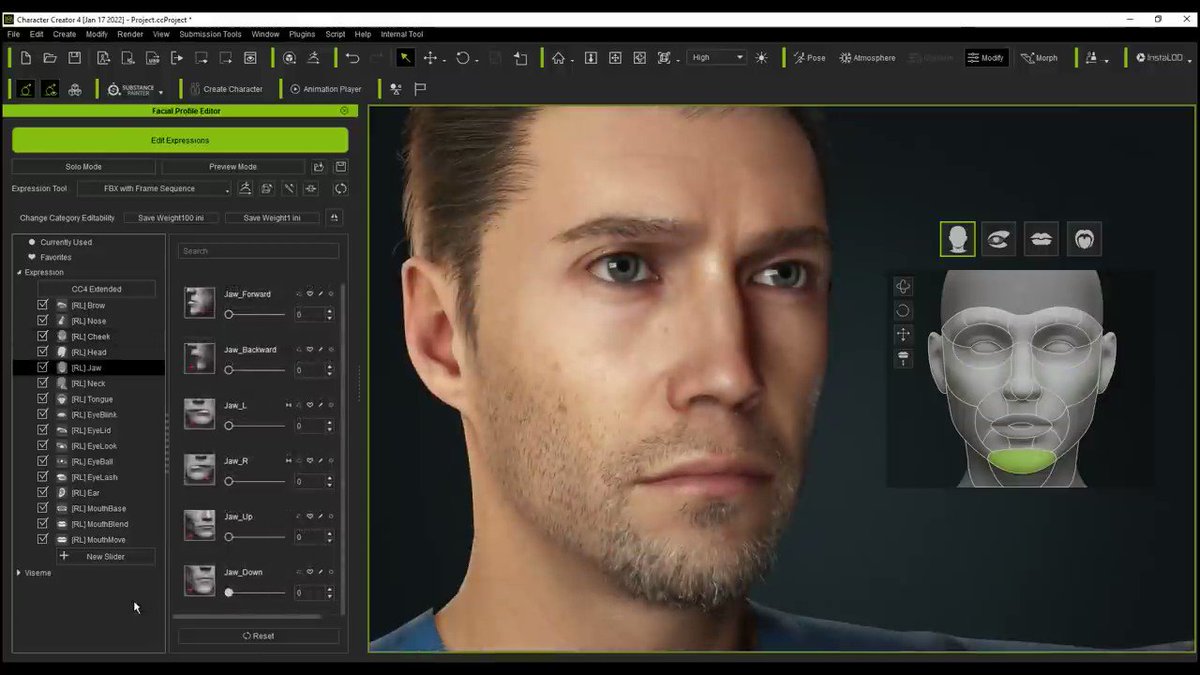
Task: Toggle the [RL] Tongue checkbox
Action: click(x=42, y=399)
